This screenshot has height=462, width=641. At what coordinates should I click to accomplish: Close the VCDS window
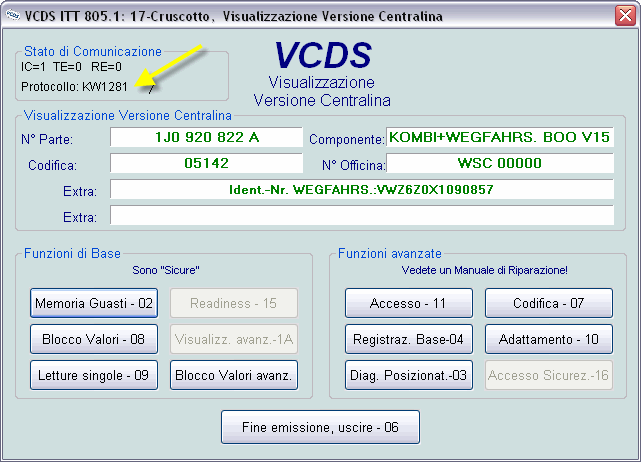click(x=625, y=16)
